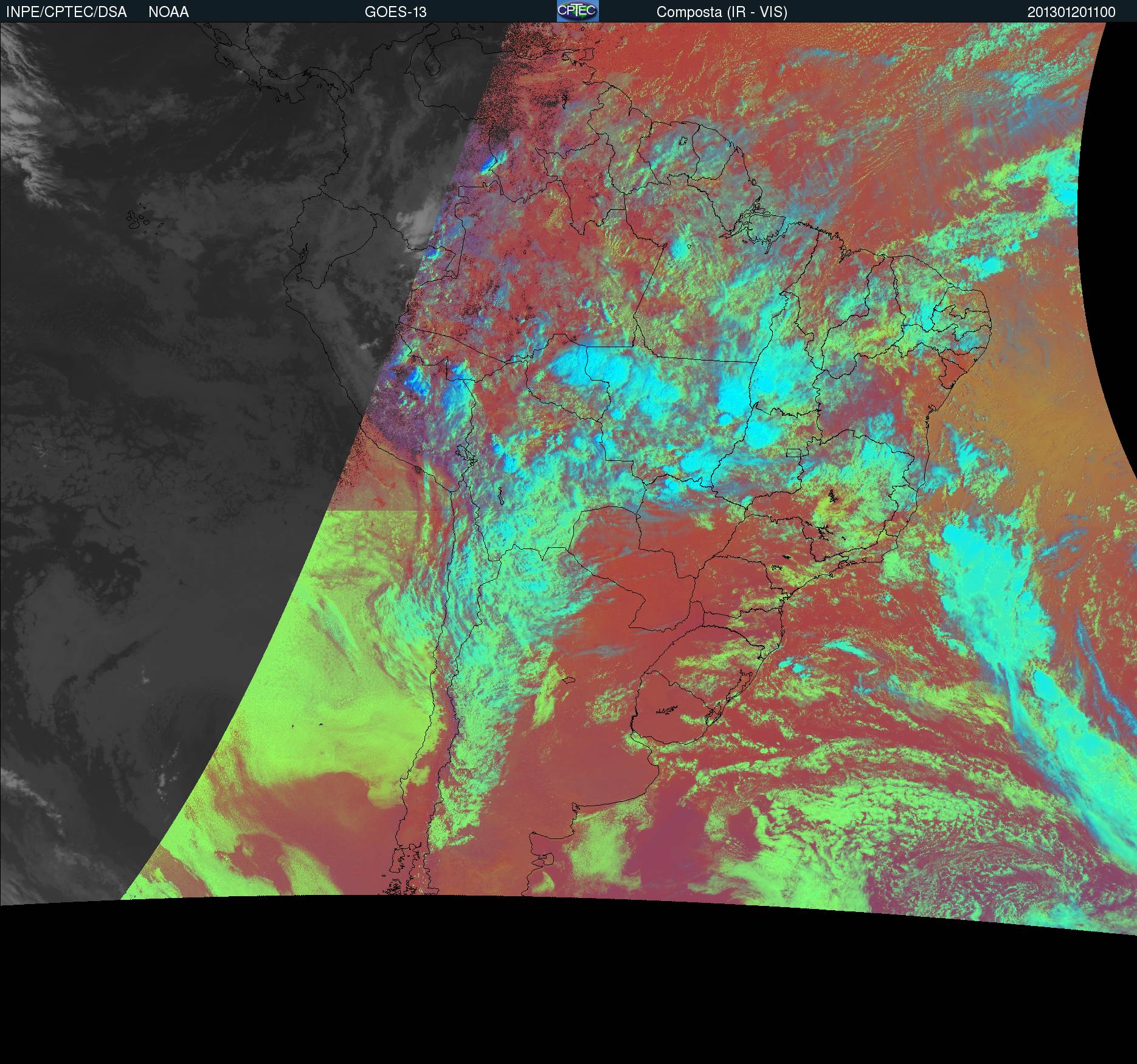
Task: Click the NOAA label in header
Action: tap(168, 12)
